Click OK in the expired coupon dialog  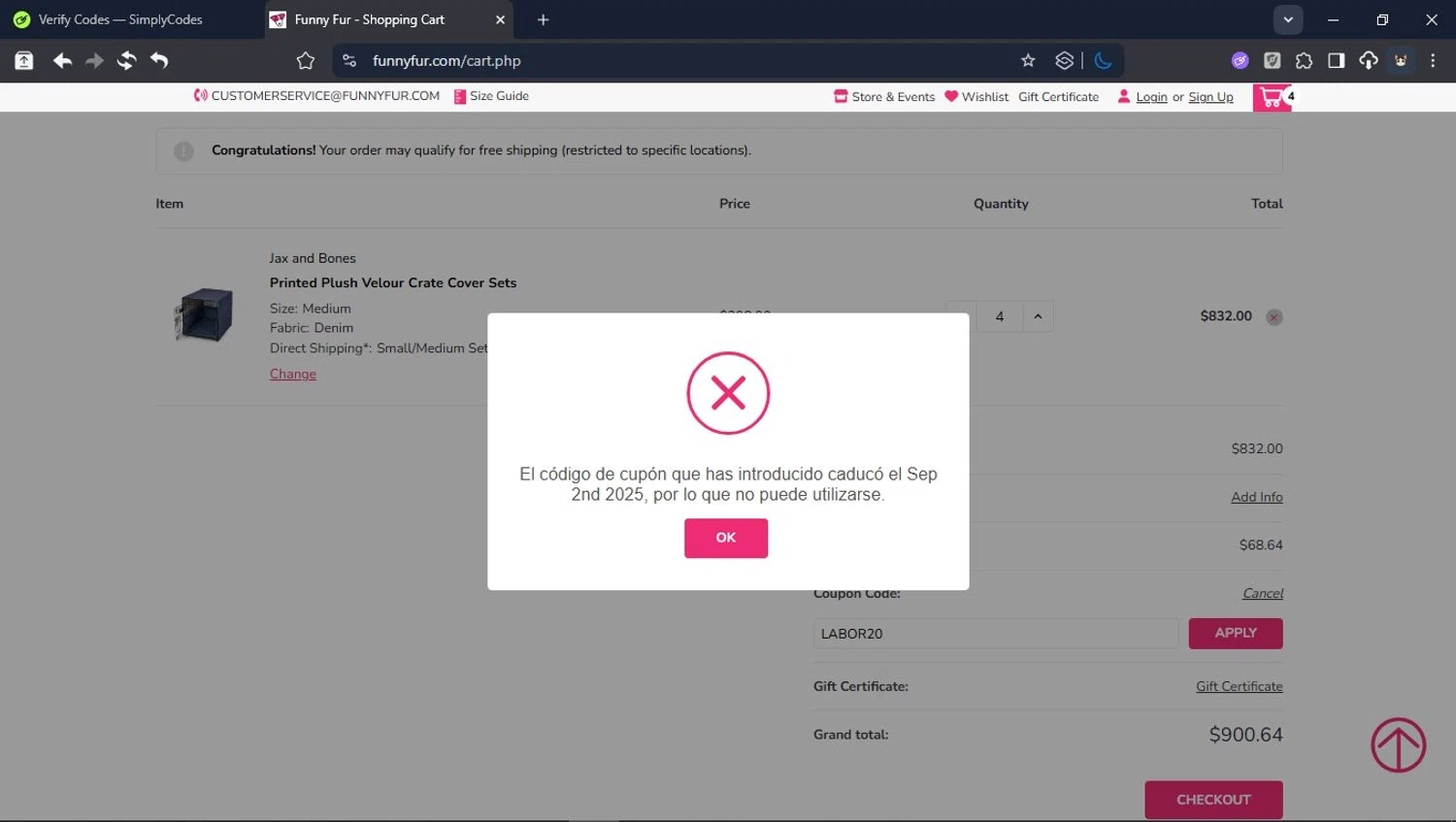(725, 538)
